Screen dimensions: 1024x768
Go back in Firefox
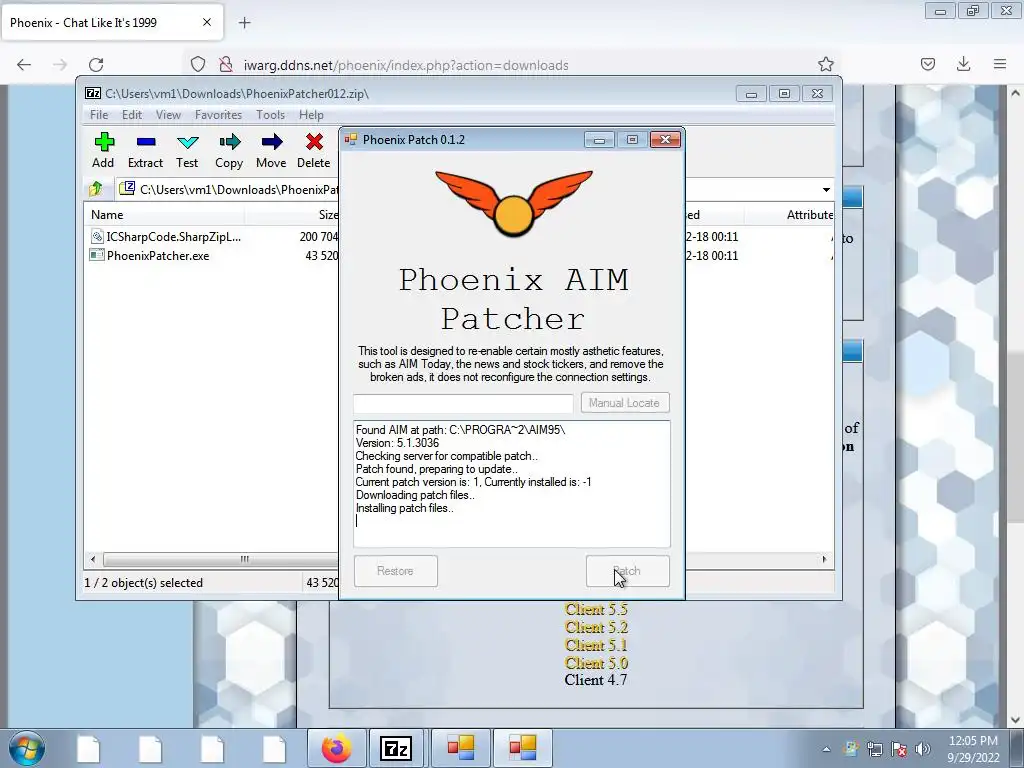click(24, 65)
